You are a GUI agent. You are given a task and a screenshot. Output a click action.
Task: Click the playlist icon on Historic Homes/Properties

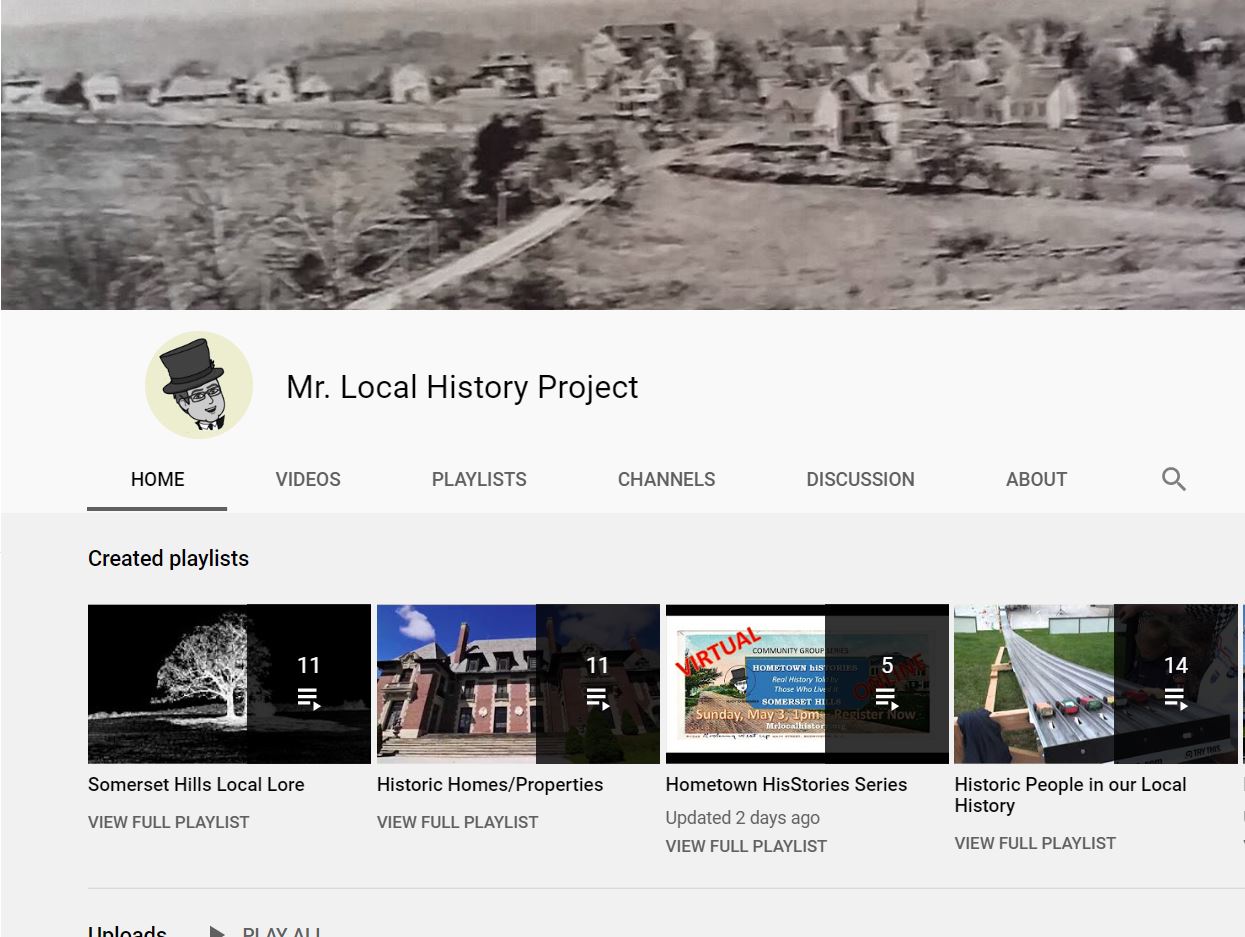[x=596, y=694]
